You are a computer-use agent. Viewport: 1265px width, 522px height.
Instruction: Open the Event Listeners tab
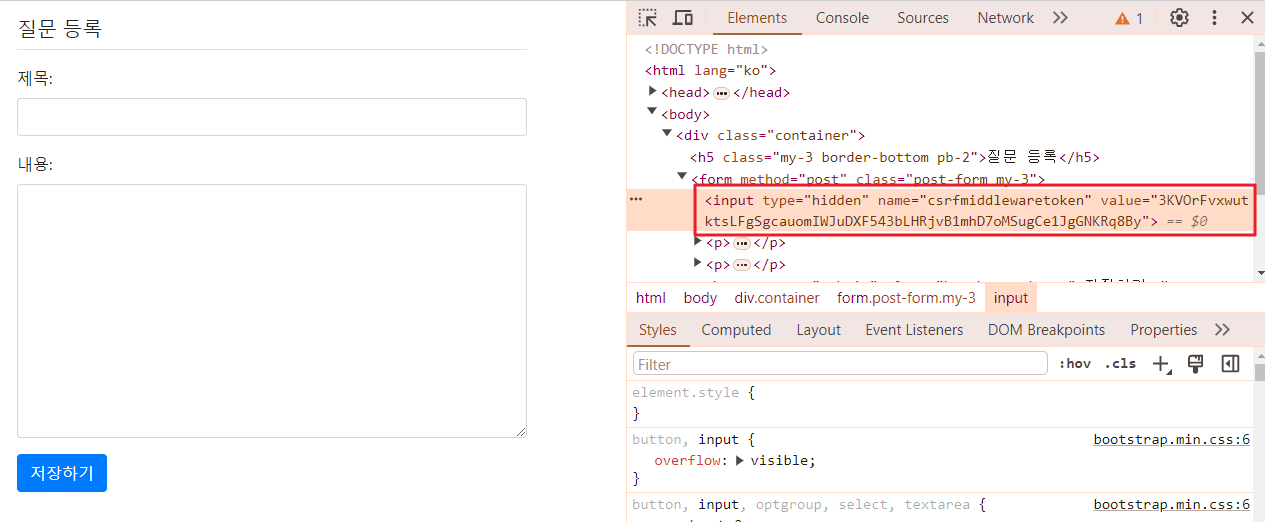914,330
